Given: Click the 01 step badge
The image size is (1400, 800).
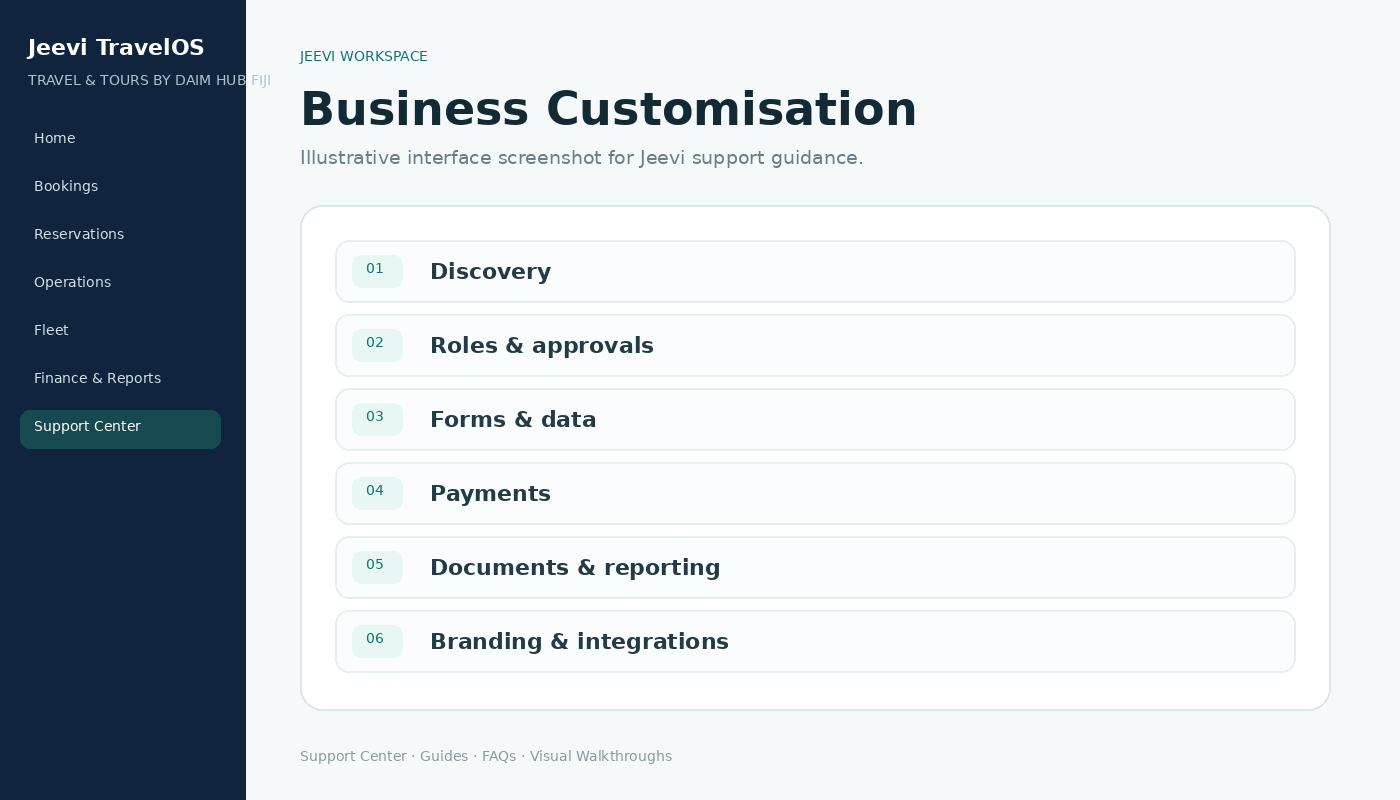Looking at the screenshot, I should 377,271.
